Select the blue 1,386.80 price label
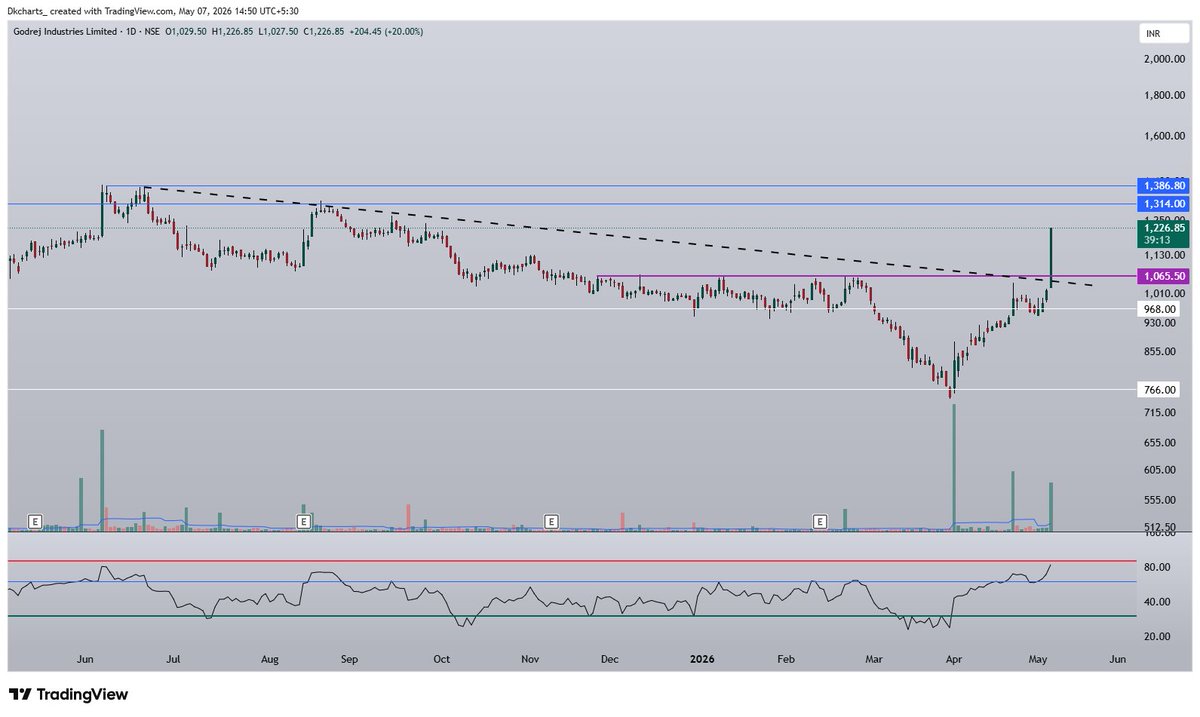This screenshot has width=1200, height=717. click(1163, 186)
